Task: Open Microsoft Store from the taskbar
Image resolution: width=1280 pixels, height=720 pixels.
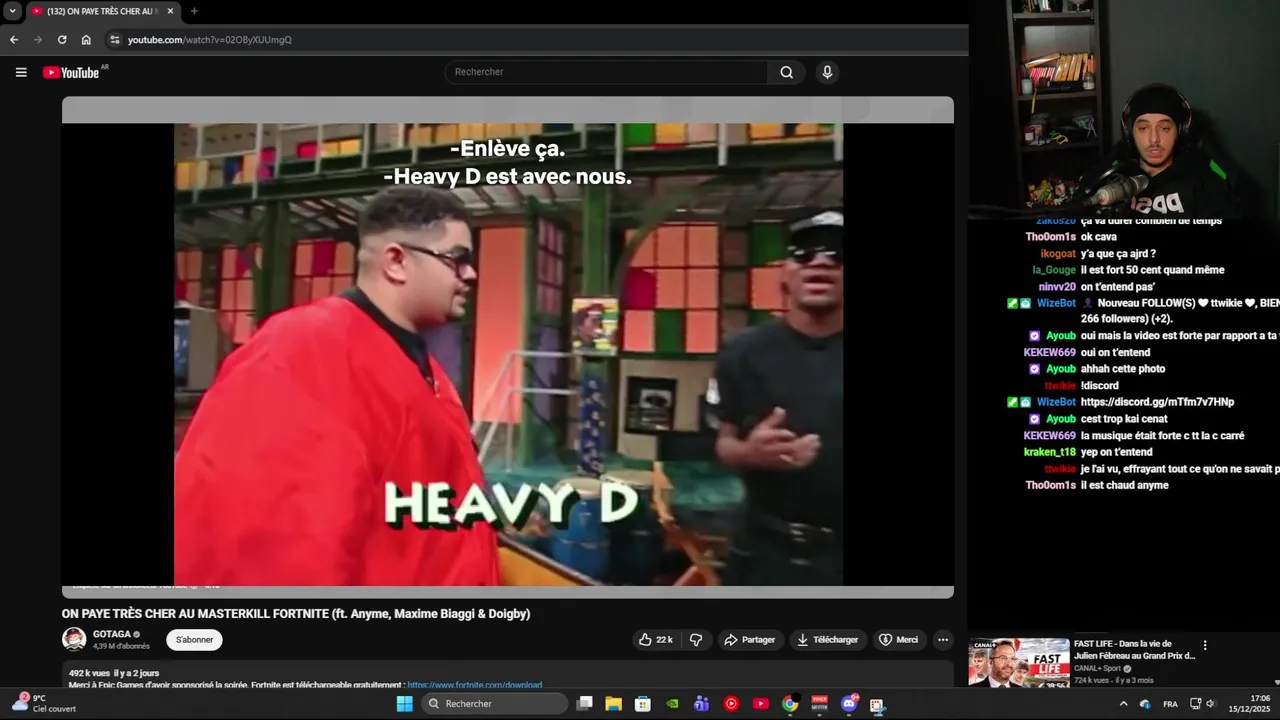Action: (643, 704)
